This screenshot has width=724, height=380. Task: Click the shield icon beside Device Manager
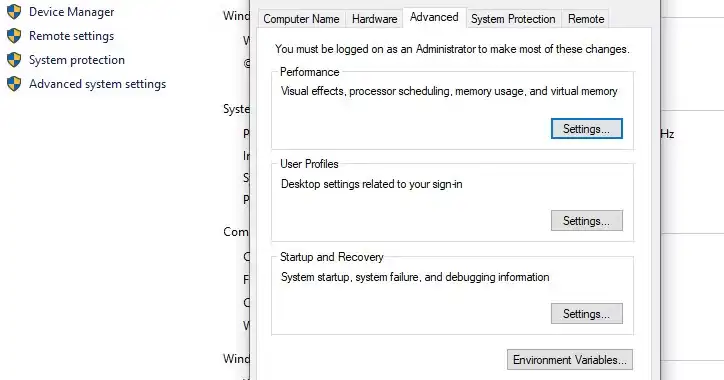coord(14,12)
